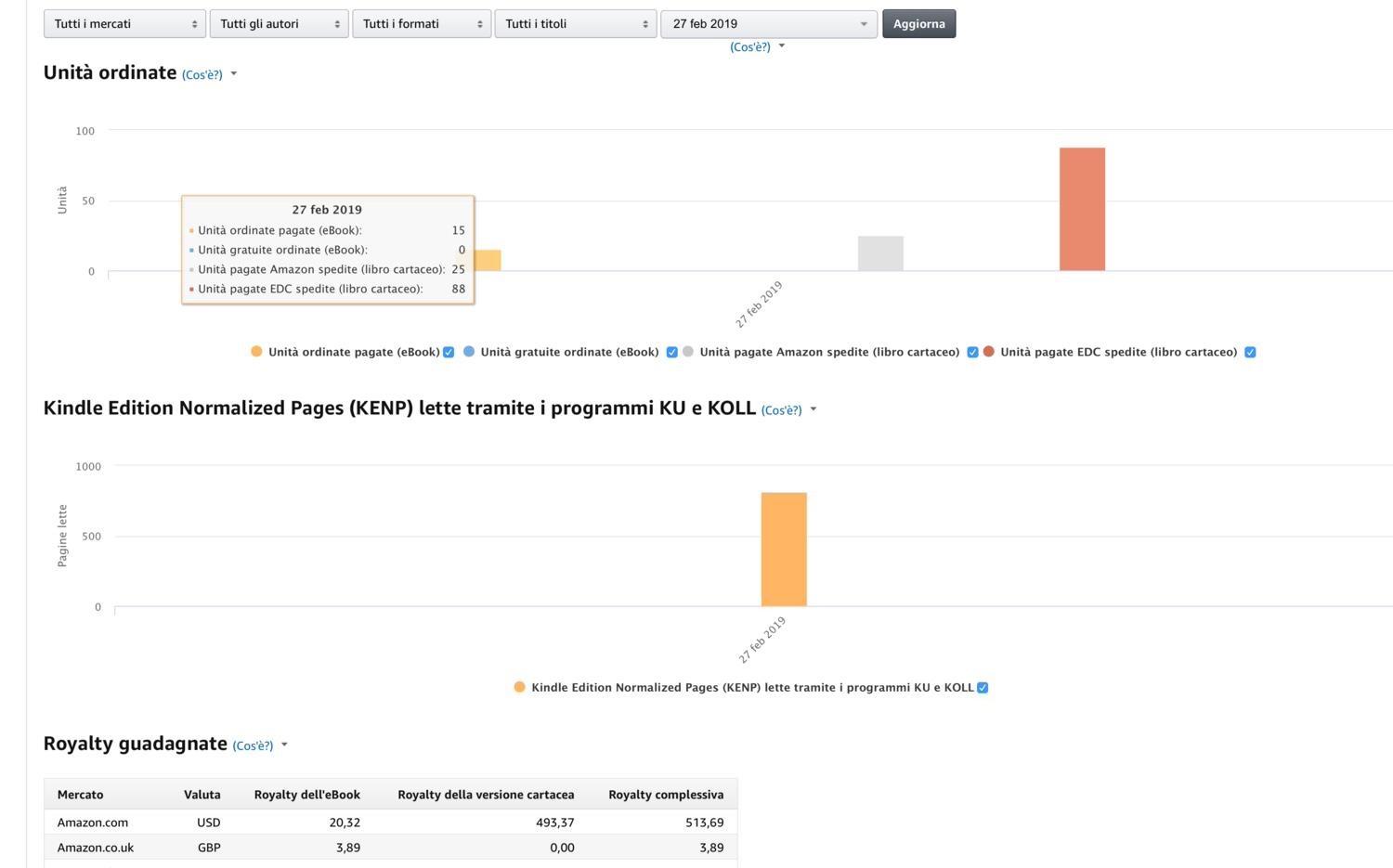Select the Royalty dell'eBook column header

point(307,795)
